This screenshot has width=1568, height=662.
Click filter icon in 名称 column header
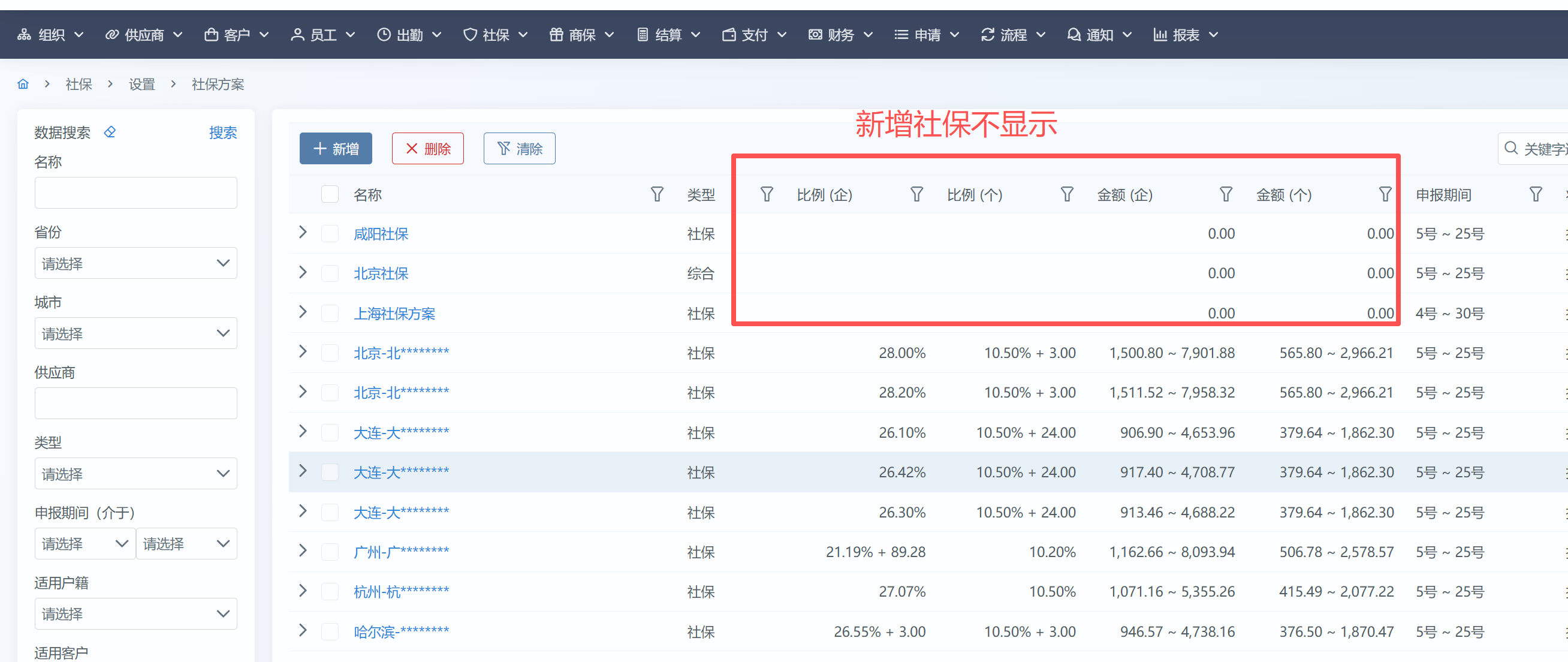click(x=657, y=194)
